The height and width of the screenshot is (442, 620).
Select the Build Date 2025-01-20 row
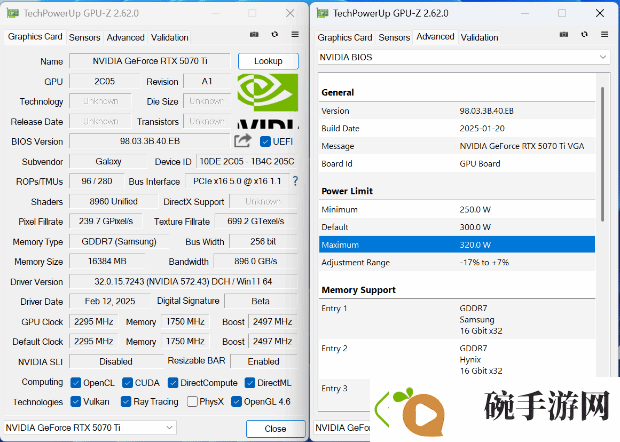tap(457, 128)
